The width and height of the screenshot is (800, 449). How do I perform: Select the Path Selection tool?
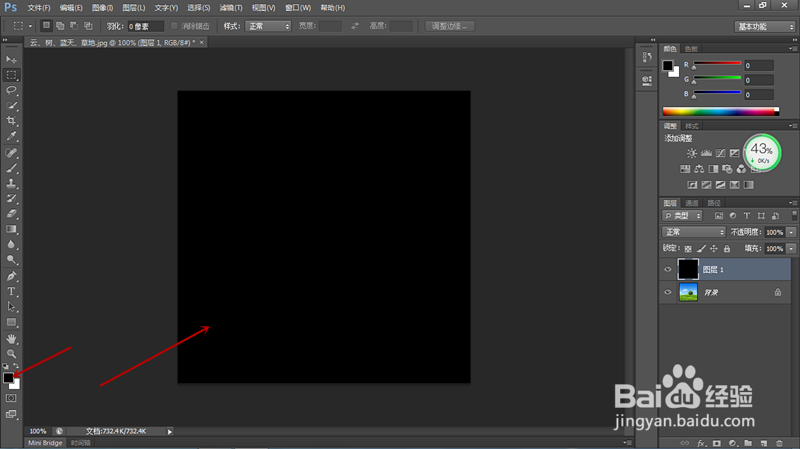[11, 307]
